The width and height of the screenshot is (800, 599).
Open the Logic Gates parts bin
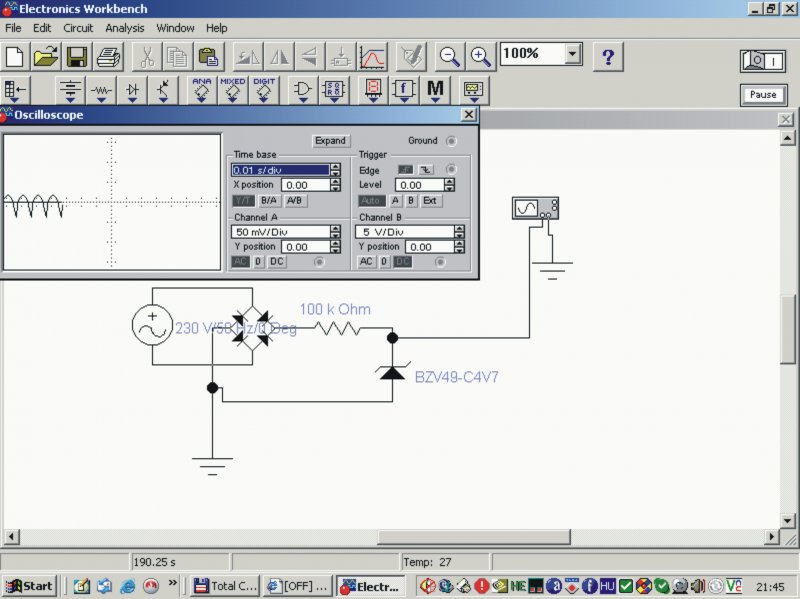coord(303,90)
